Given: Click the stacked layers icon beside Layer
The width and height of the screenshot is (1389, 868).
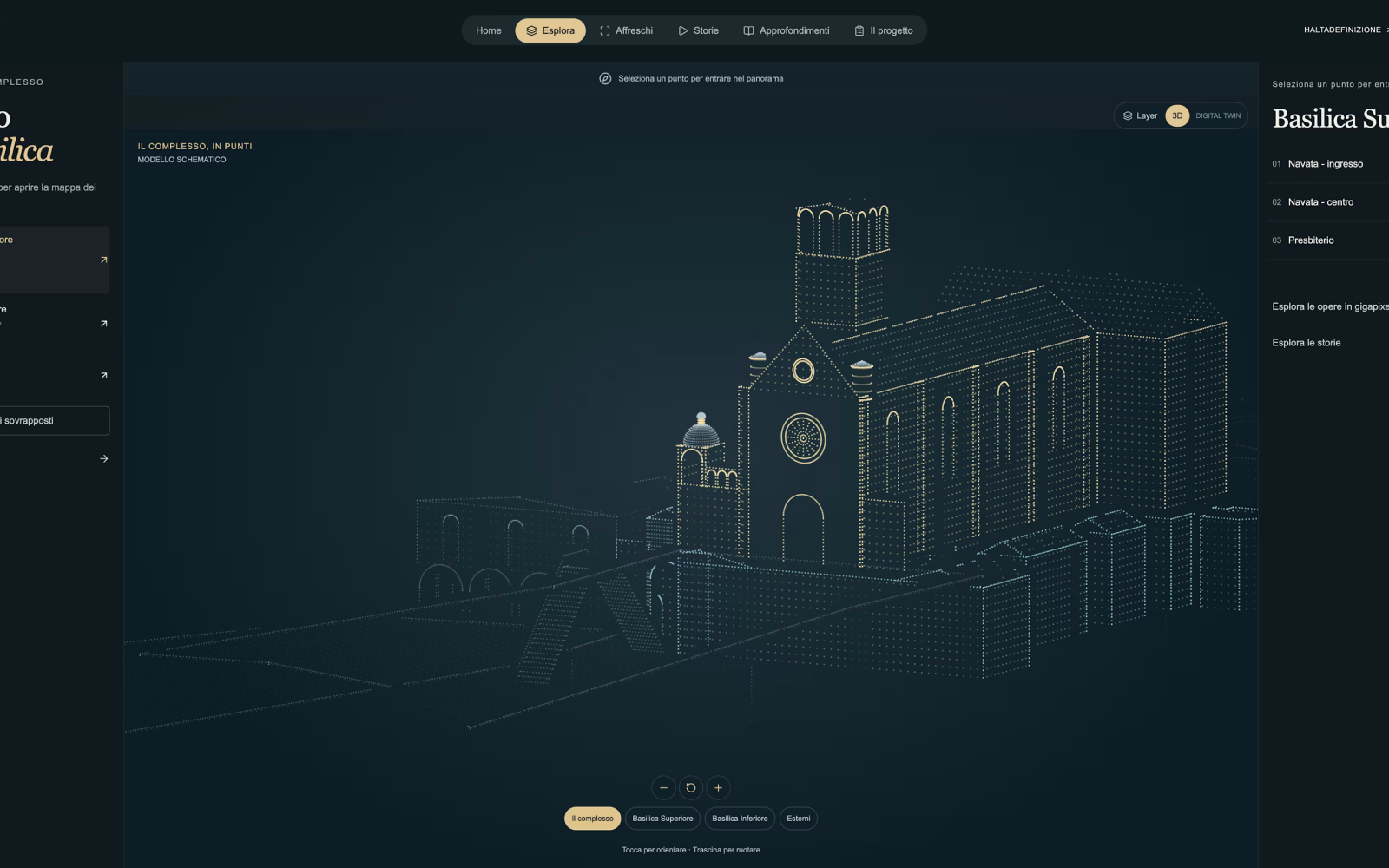Looking at the screenshot, I should [1128, 115].
